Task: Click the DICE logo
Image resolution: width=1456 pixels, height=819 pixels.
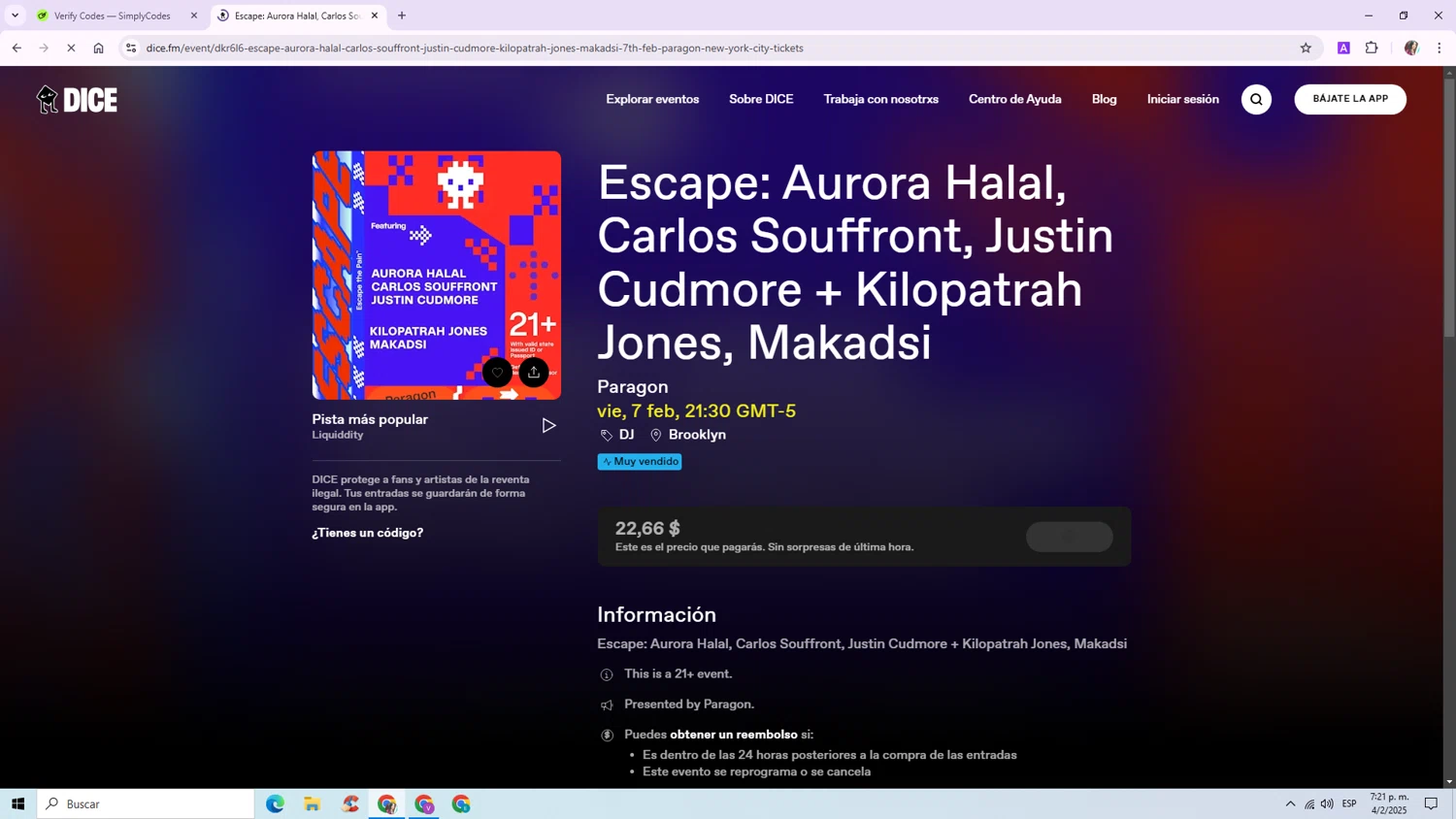Action: pyautogui.click(x=77, y=99)
